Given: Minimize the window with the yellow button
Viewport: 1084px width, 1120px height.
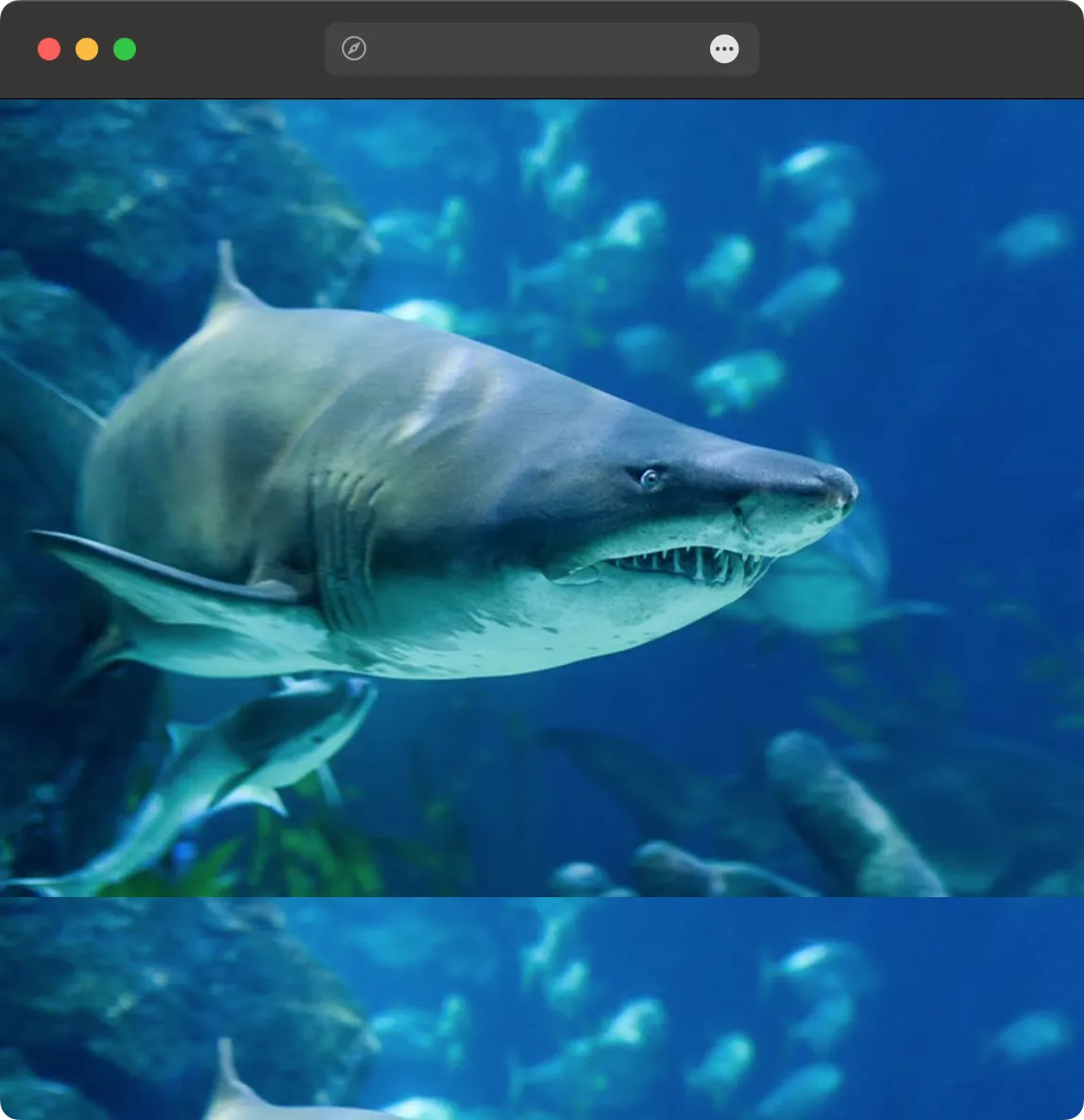Looking at the screenshot, I should (x=87, y=49).
